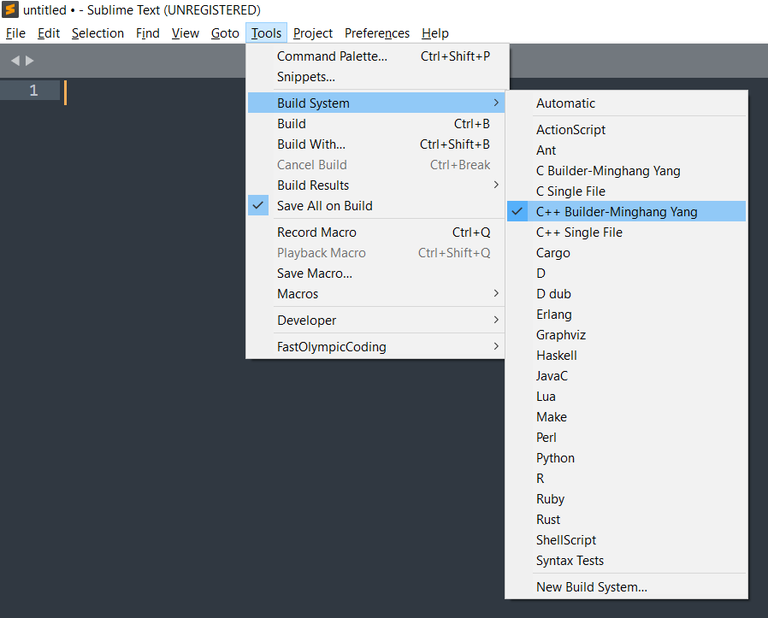Choose ActionScript build system

click(626, 130)
